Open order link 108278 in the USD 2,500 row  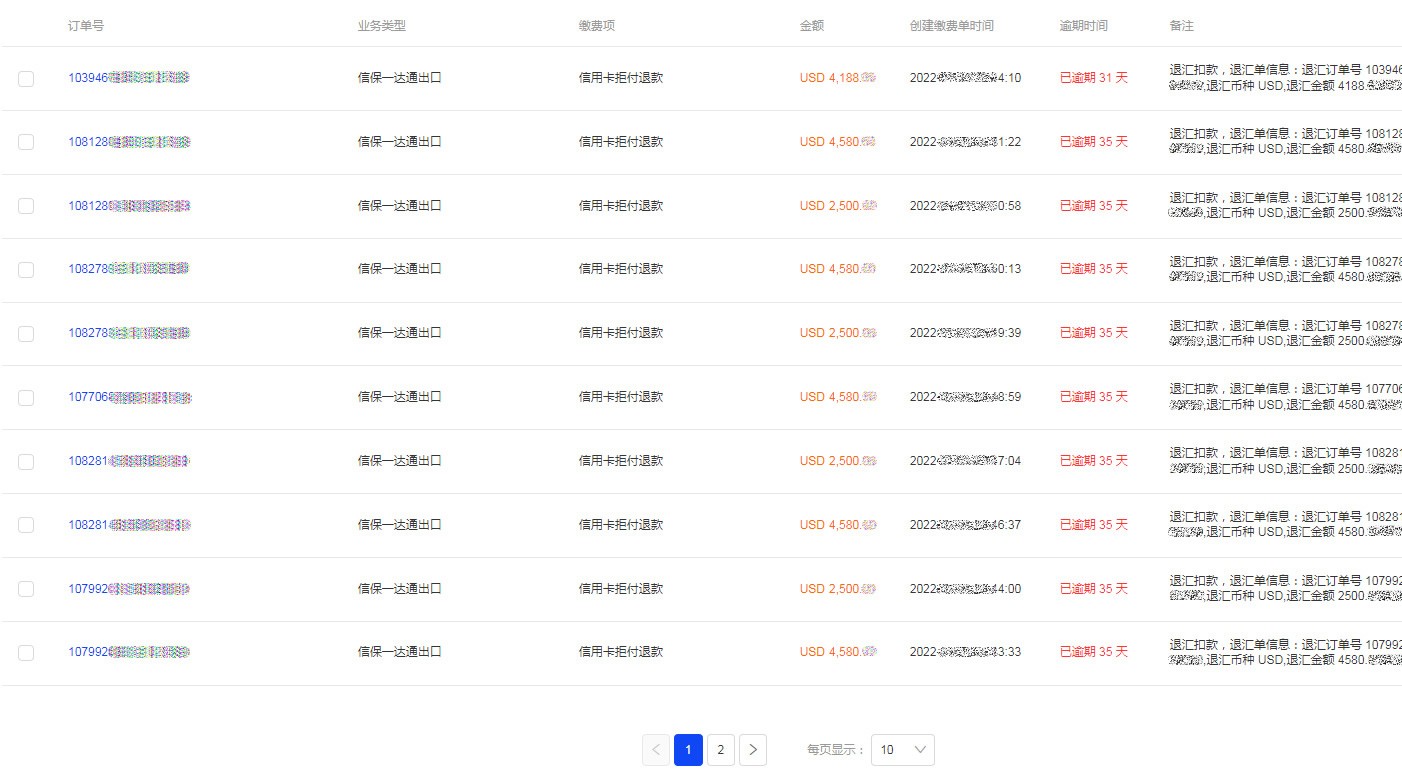pyautogui.click(x=129, y=333)
